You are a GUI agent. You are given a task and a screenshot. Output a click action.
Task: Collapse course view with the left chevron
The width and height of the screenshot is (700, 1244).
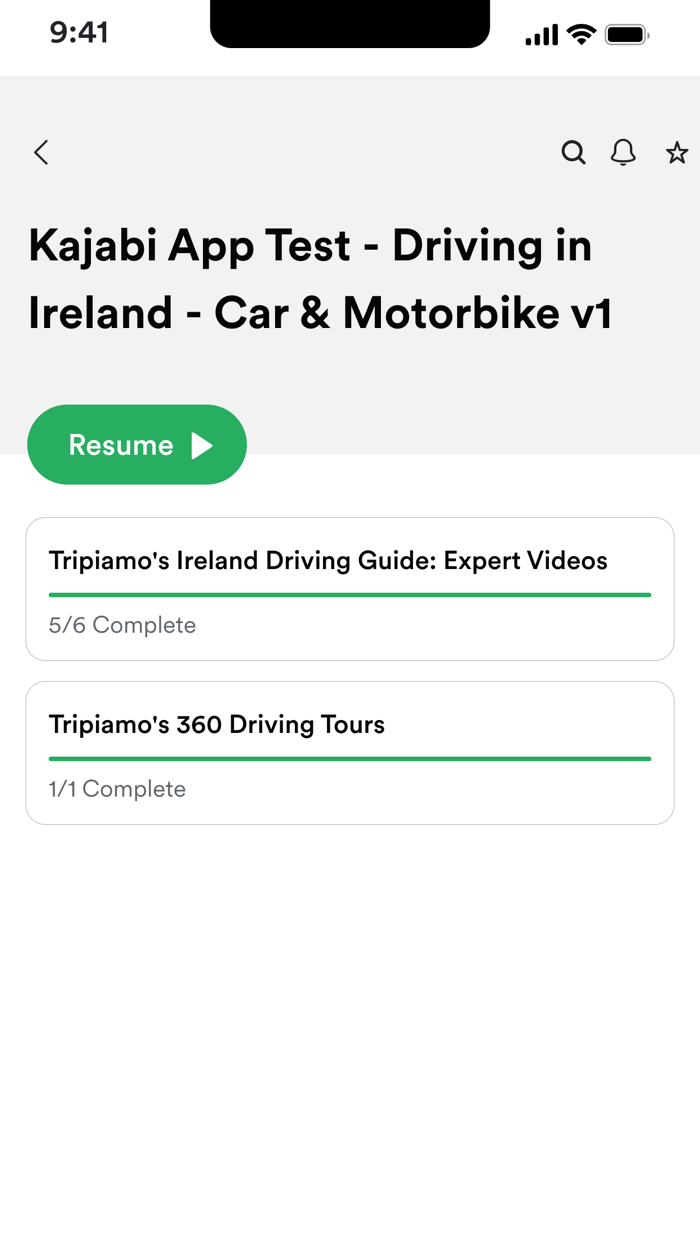[40, 153]
